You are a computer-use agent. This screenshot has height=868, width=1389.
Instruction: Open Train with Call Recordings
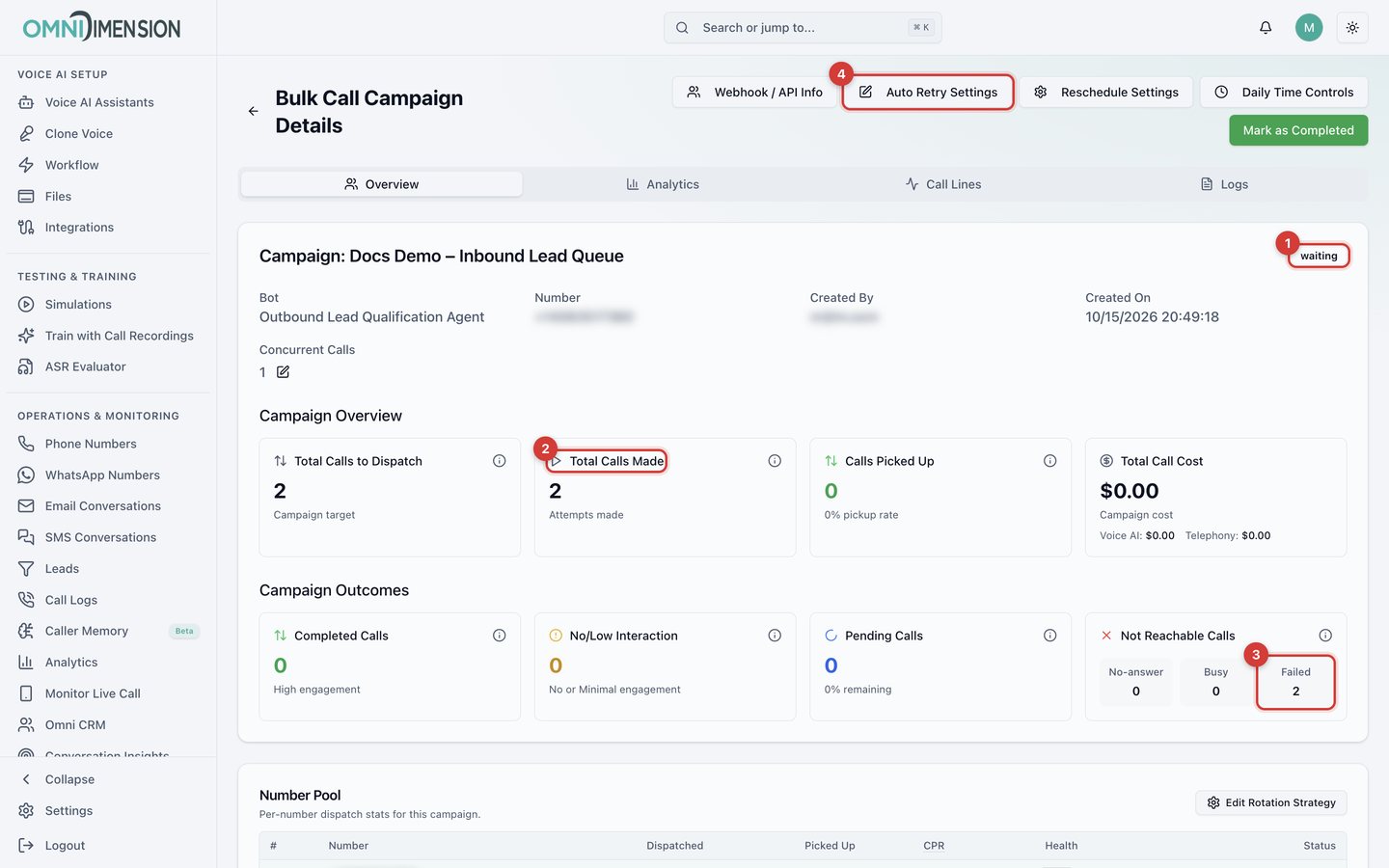pos(108,336)
